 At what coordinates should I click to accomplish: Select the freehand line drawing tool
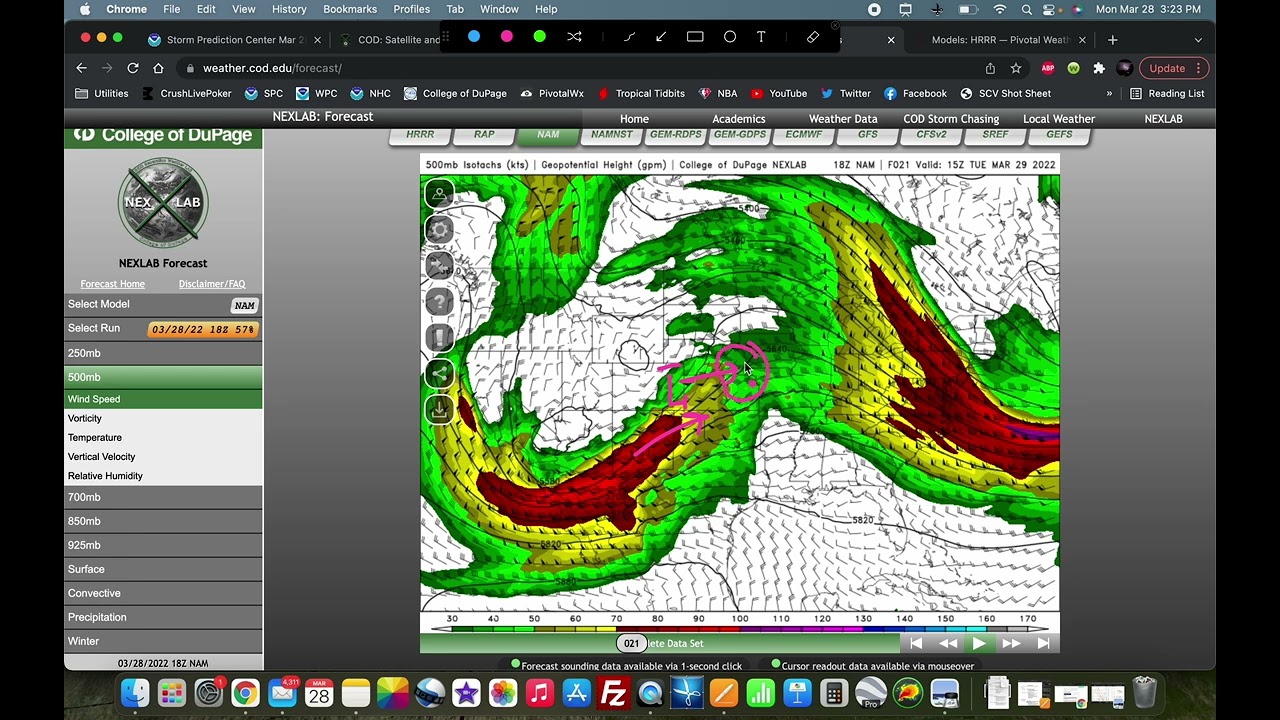coord(629,37)
